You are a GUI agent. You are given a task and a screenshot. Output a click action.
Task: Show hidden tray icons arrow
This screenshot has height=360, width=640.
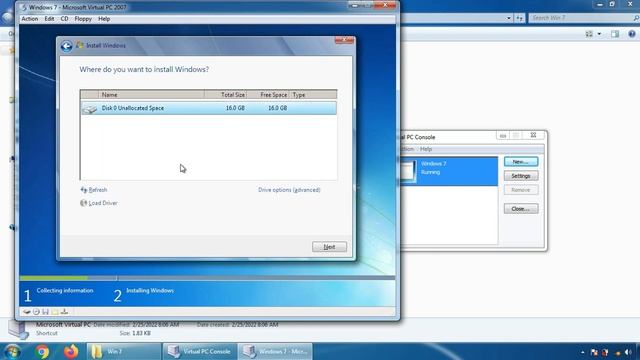click(582, 352)
